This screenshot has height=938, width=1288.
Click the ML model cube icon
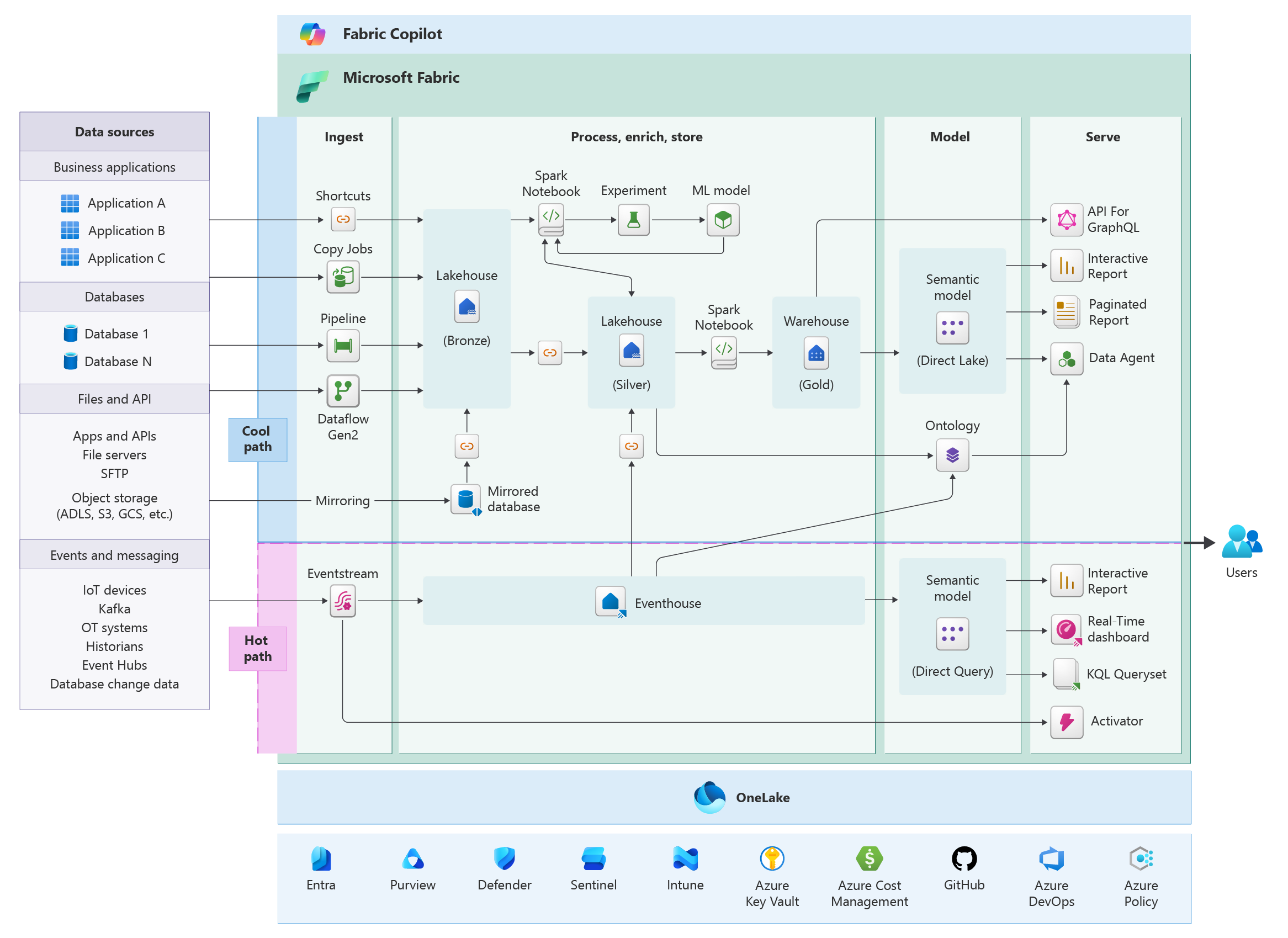(723, 220)
